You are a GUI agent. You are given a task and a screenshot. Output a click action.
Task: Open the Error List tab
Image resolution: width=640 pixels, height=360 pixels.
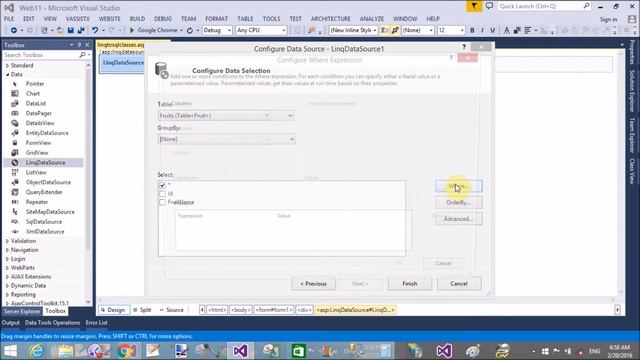coord(96,323)
